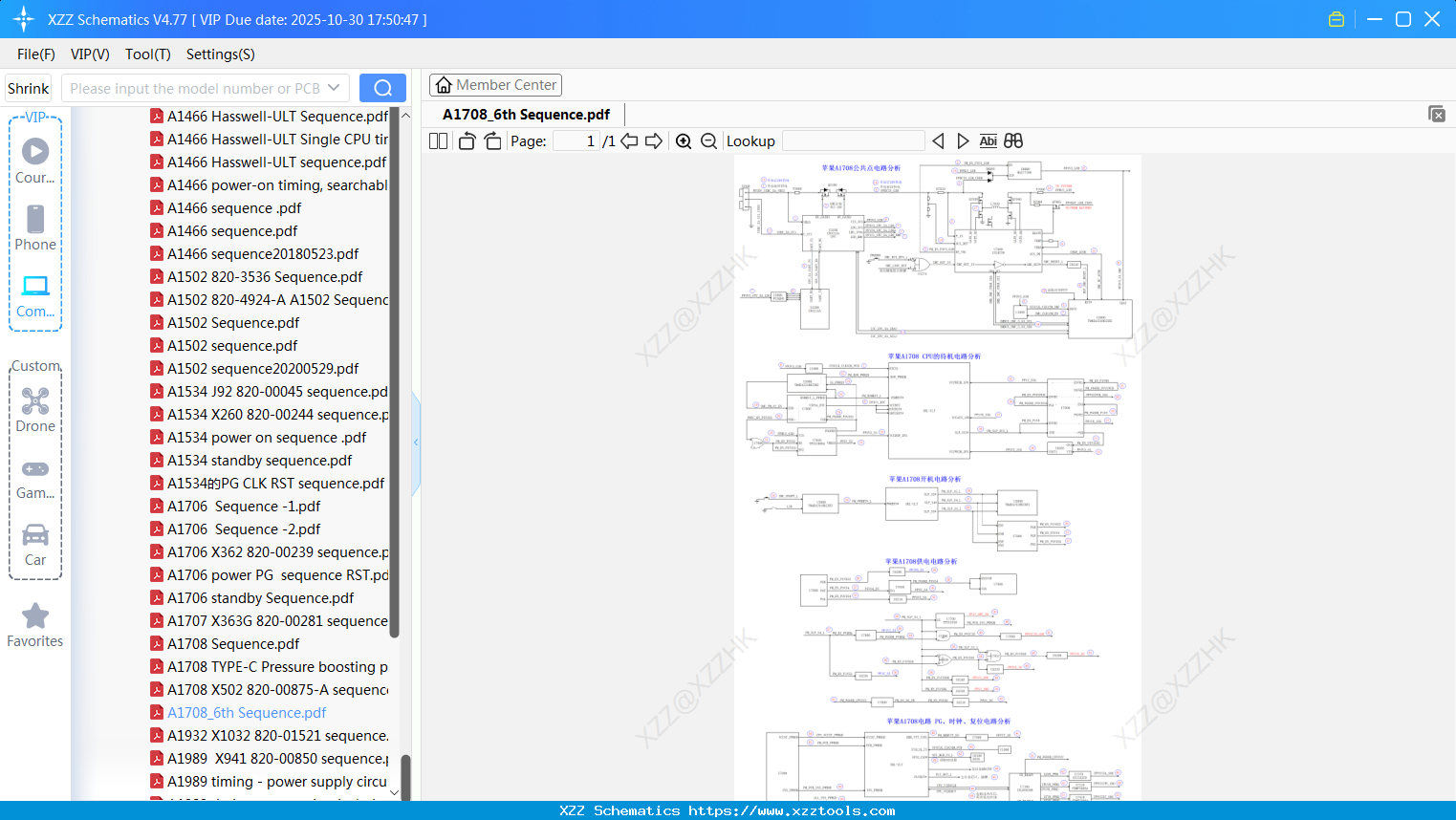This screenshot has width=1456, height=820.
Task: Click the page number field
Action: [x=577, y=140]
